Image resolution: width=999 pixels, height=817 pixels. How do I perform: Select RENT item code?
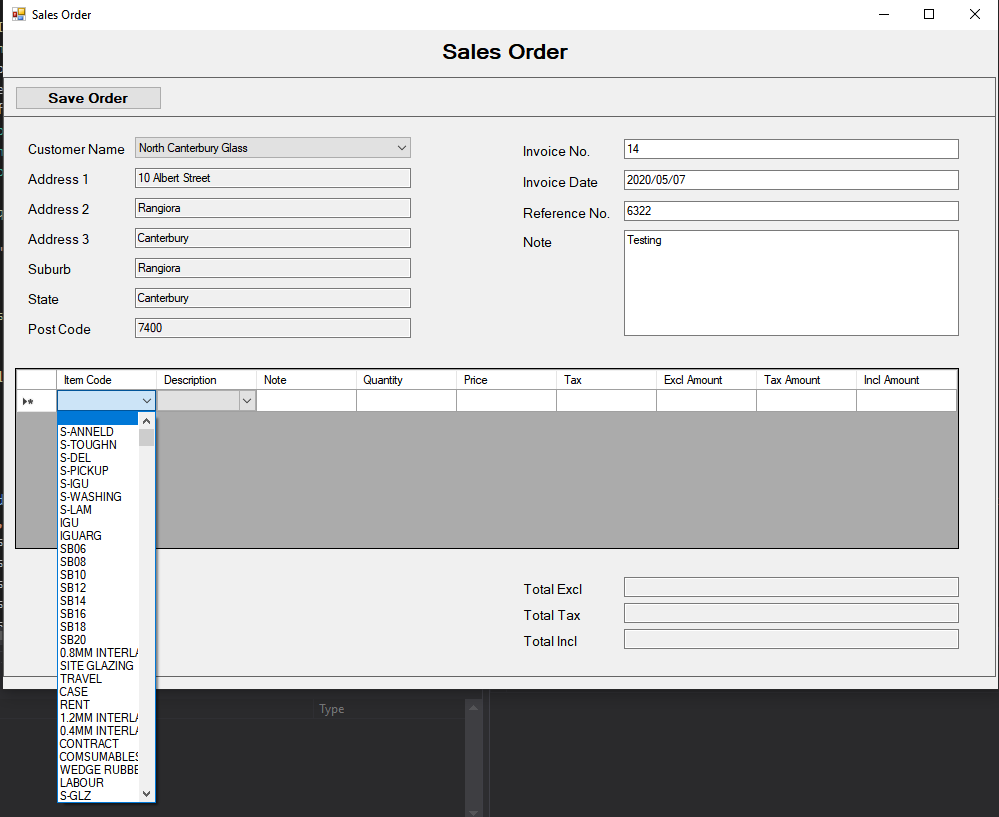(99, 705)
